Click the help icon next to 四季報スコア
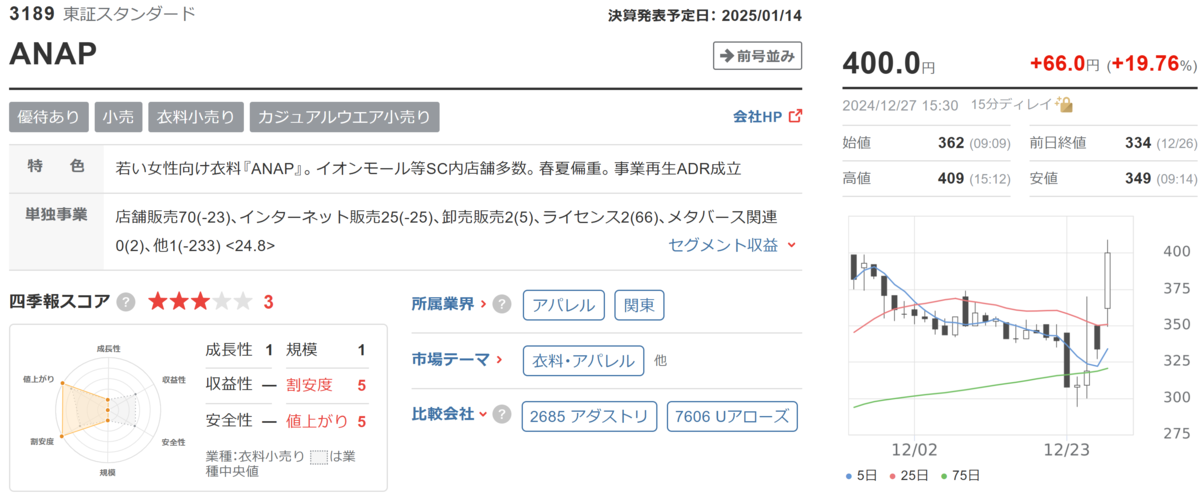Viewport: 1200px width, 495px height. (126, 302)
